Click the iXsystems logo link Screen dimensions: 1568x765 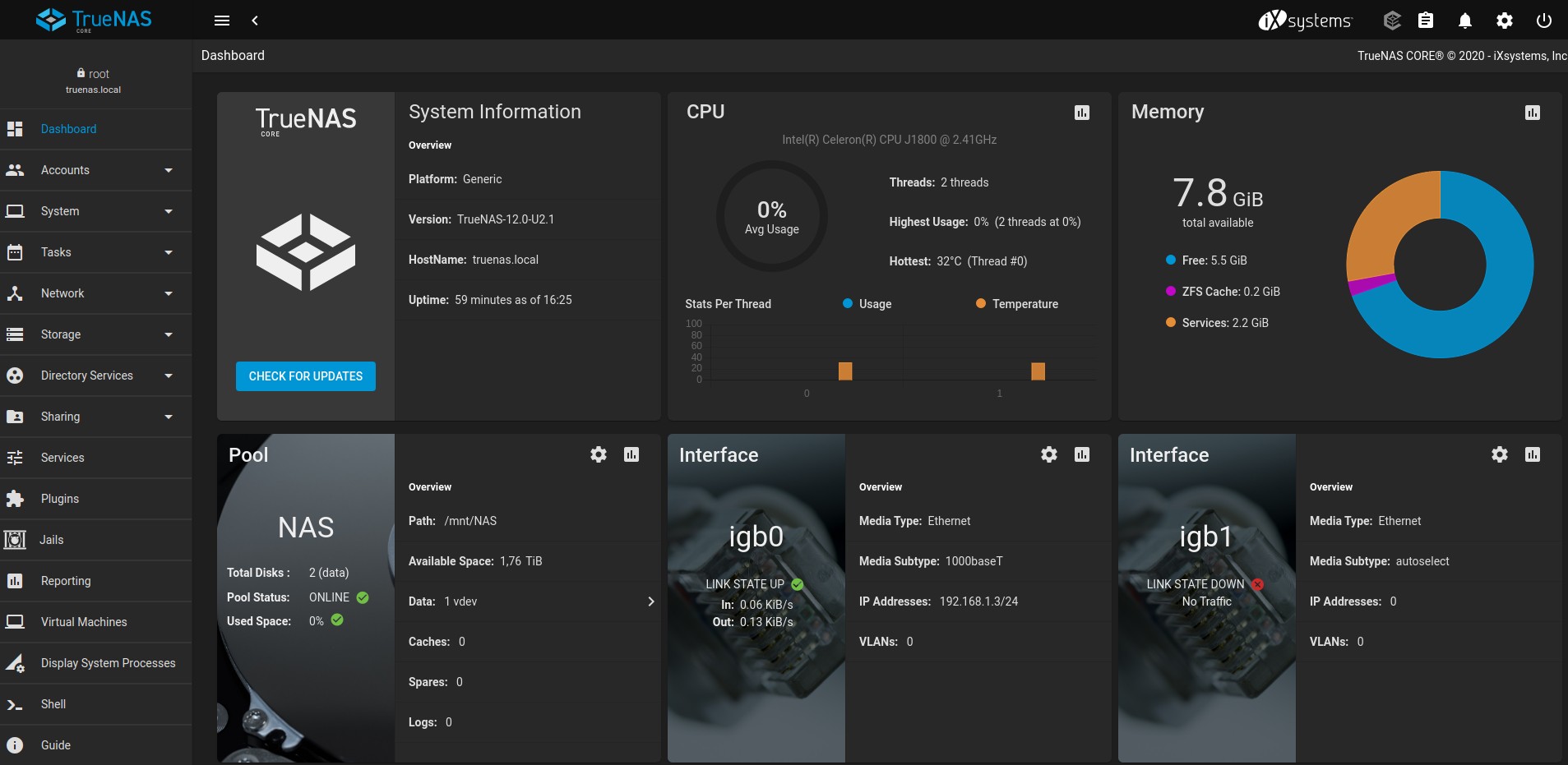[1305, 21]
